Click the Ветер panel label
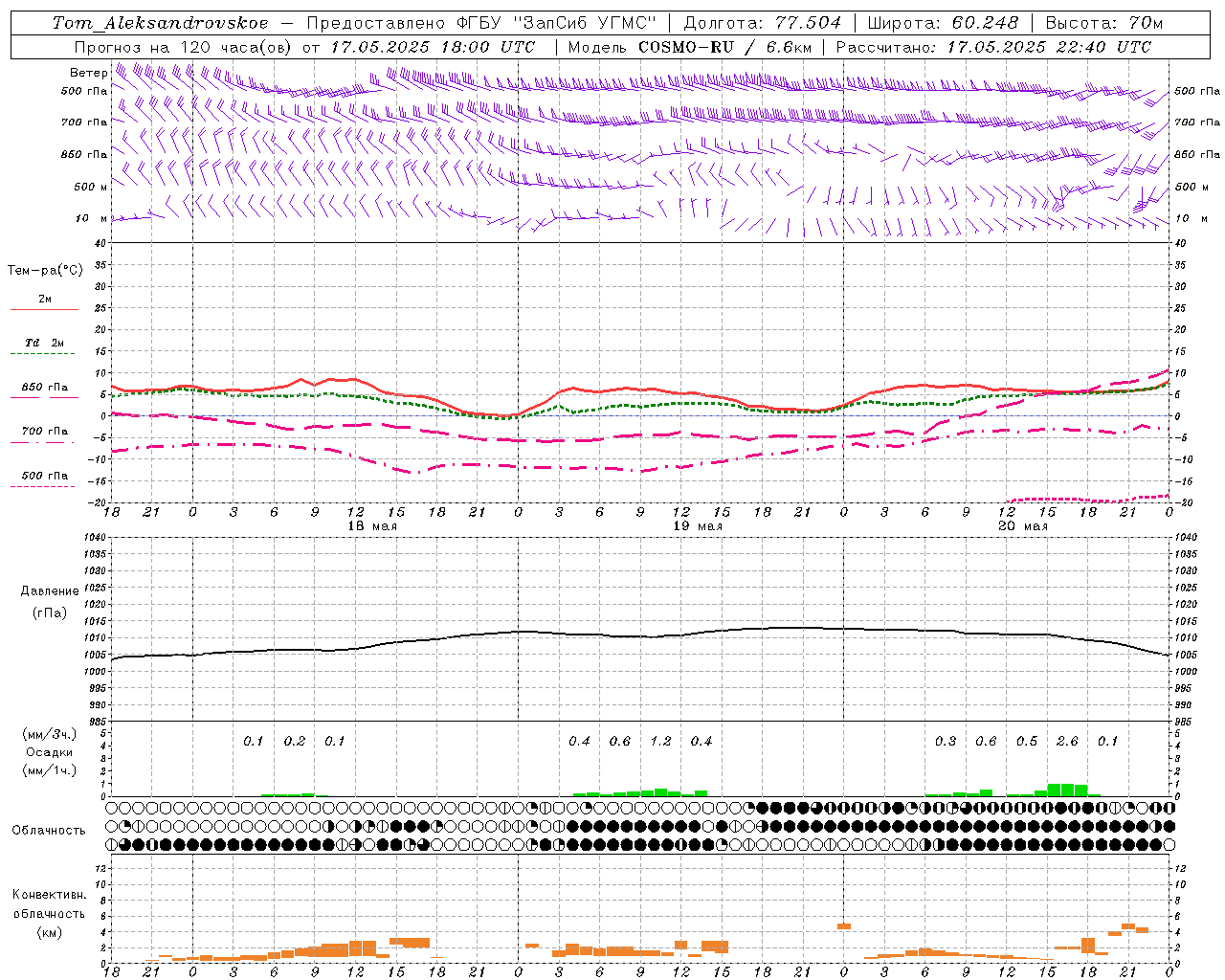Viewport: 1225px width, 980px height. 89,73
